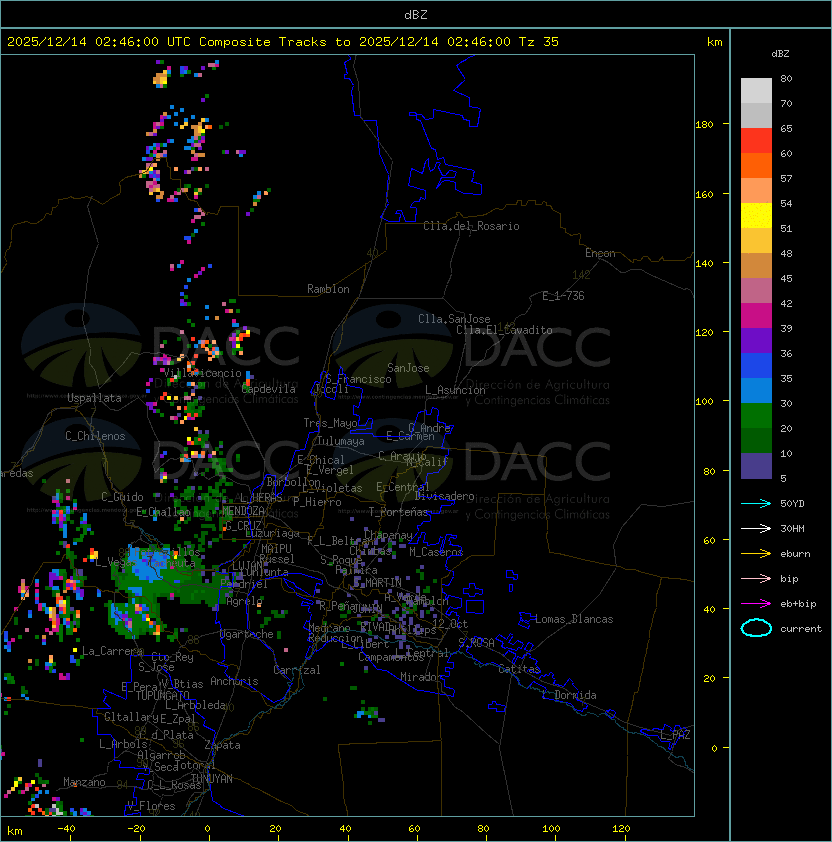
Task: Click the magenta eb+bip arrow icon in legend
Action: click(x=756, y=604)
